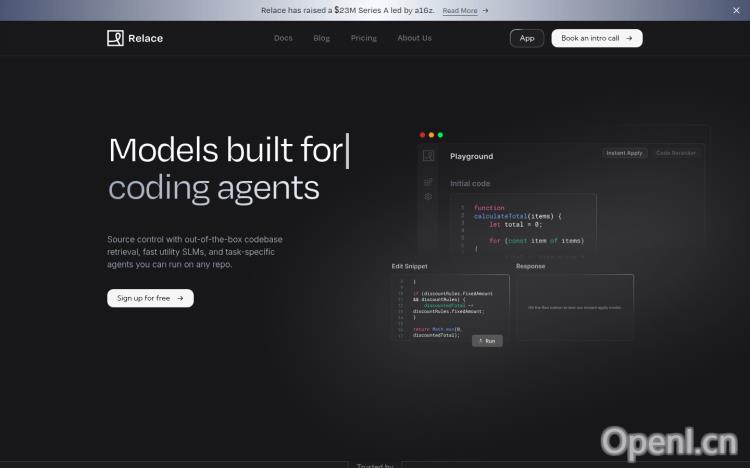Select the Instant Apply tab
Image resolution: width=750 pixels, height=468 pixels.
(x=625, y=153)
